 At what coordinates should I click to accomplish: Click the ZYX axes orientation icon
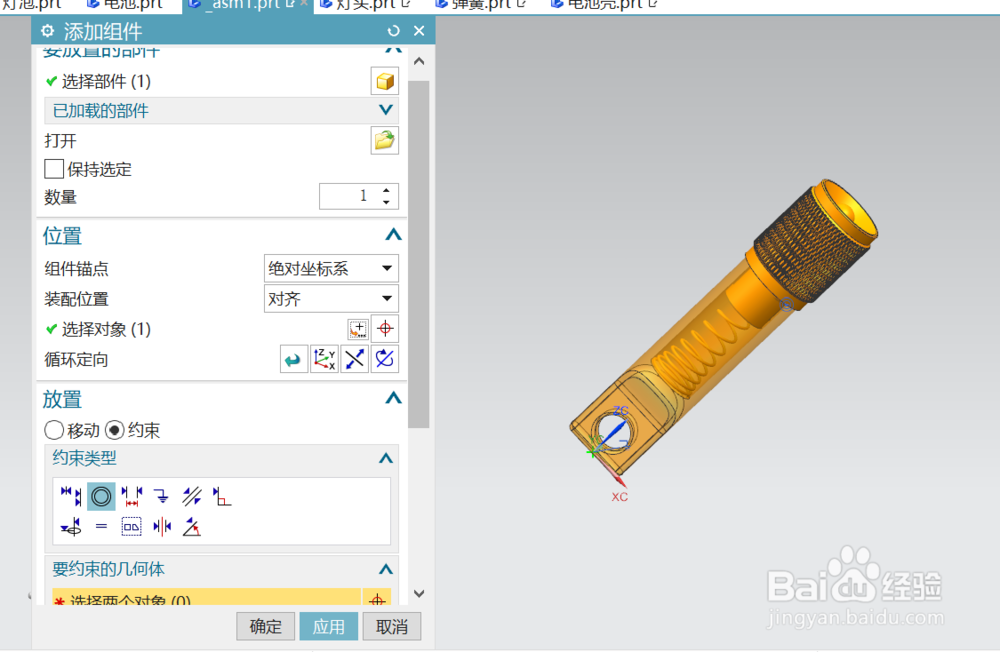(324, 359)
